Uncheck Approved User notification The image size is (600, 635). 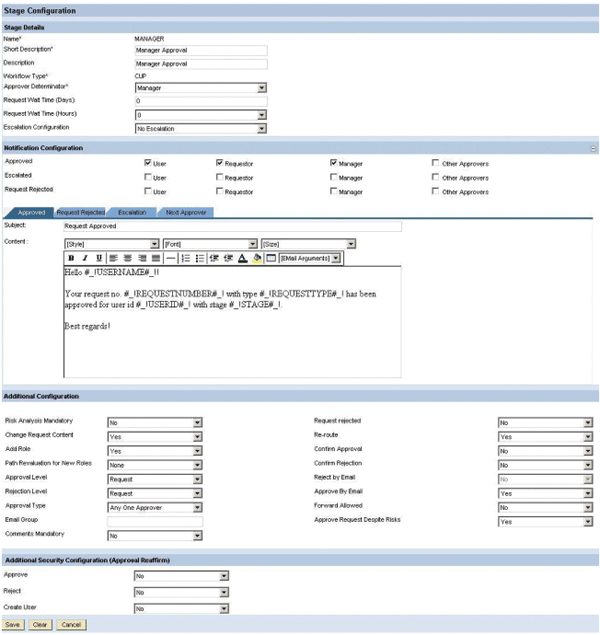click(148, 163)
